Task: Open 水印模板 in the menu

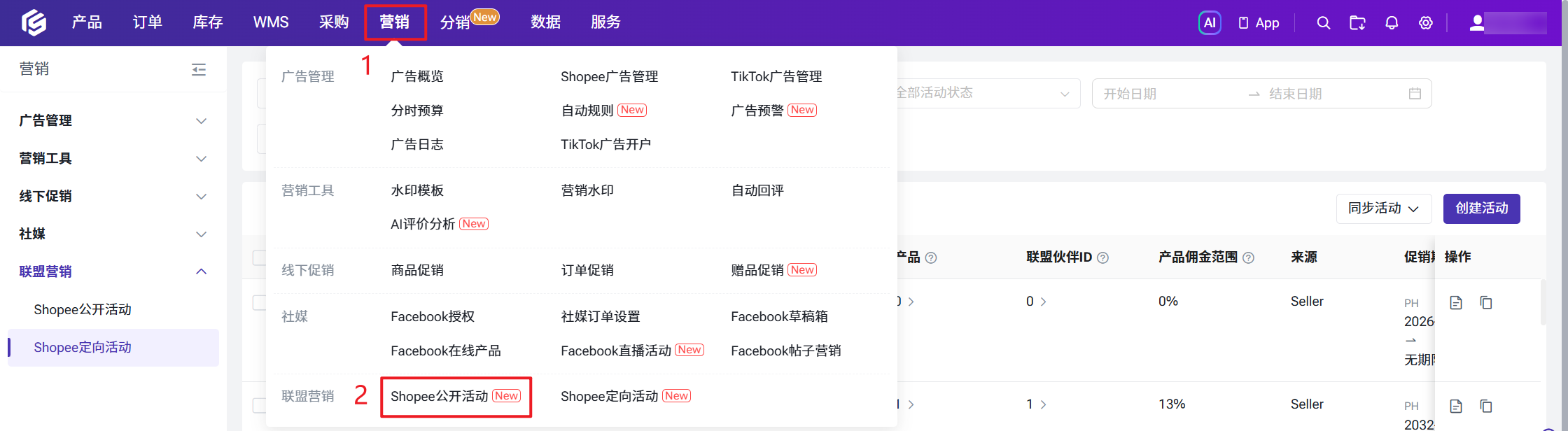Action: 417,191
